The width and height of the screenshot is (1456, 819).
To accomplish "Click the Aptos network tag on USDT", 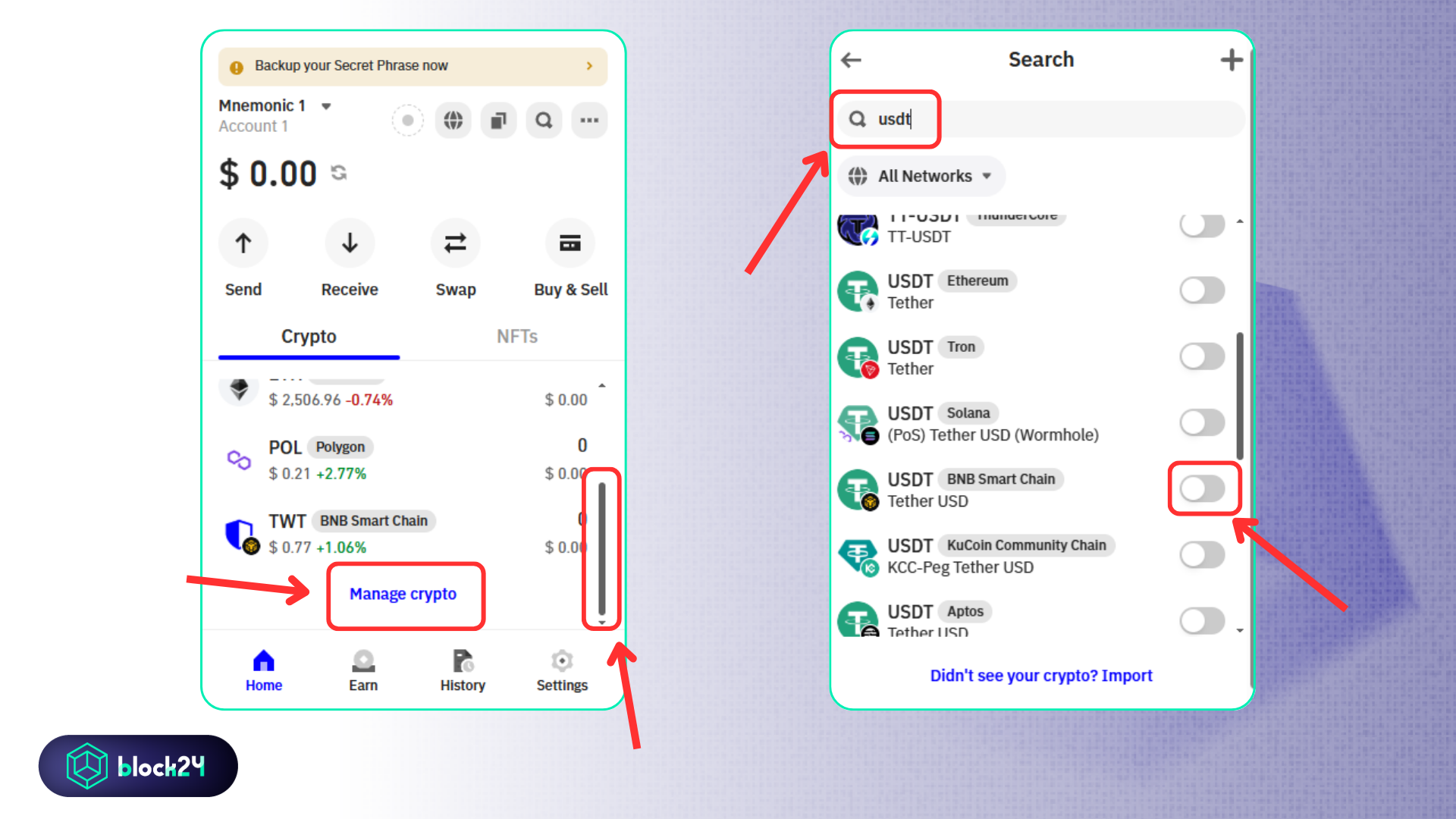I will 965,611.
